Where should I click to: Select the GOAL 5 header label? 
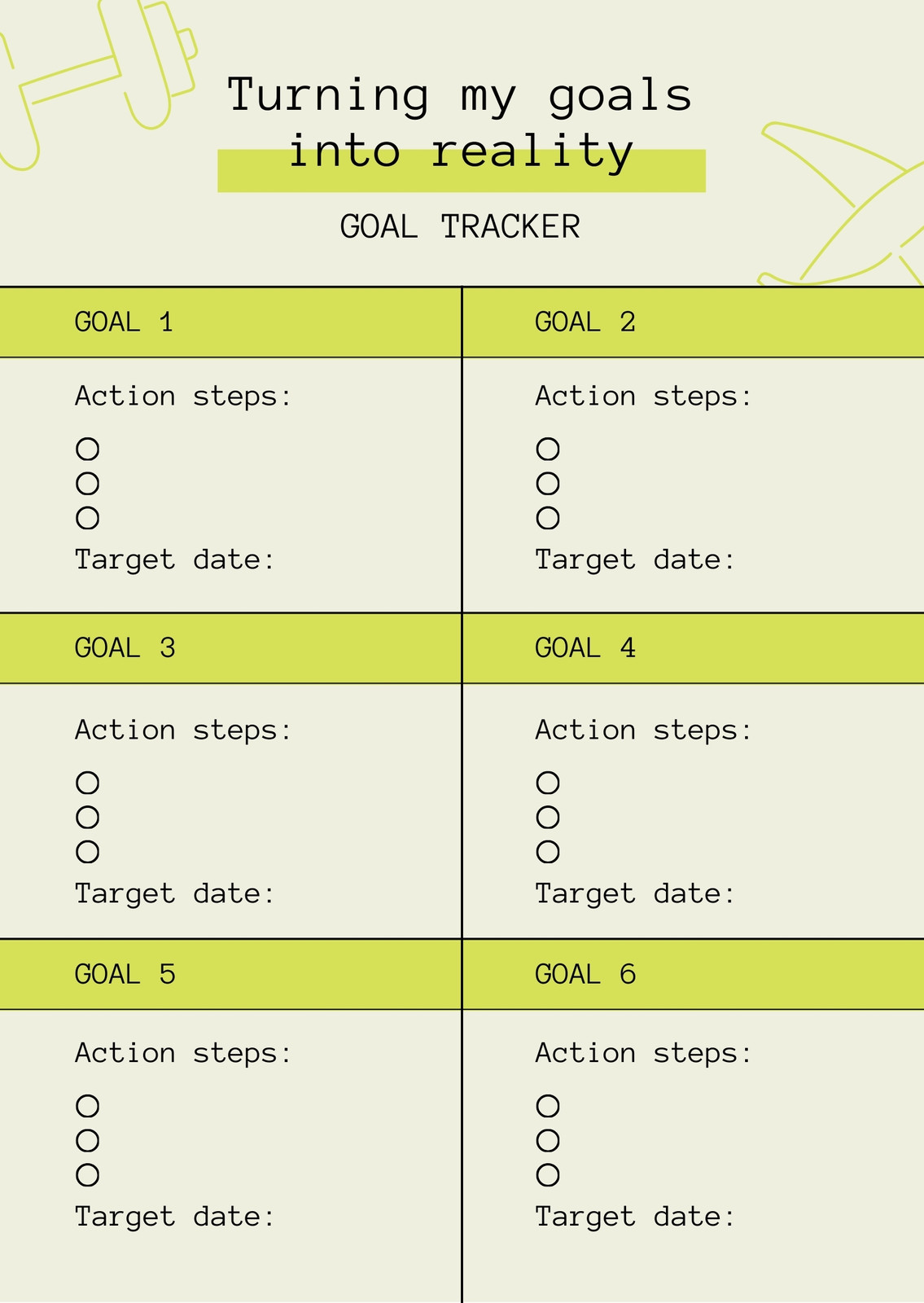[x=125, y=974]
